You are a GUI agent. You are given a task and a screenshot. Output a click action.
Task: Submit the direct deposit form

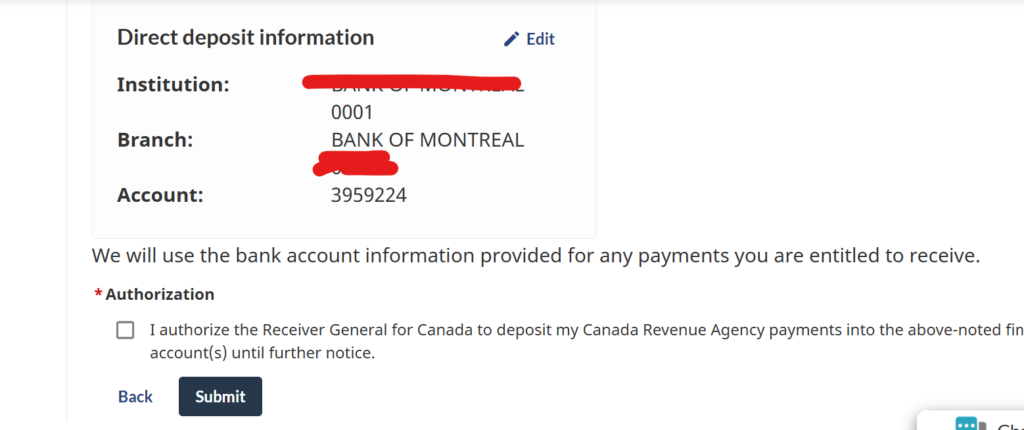pos(220,396)
